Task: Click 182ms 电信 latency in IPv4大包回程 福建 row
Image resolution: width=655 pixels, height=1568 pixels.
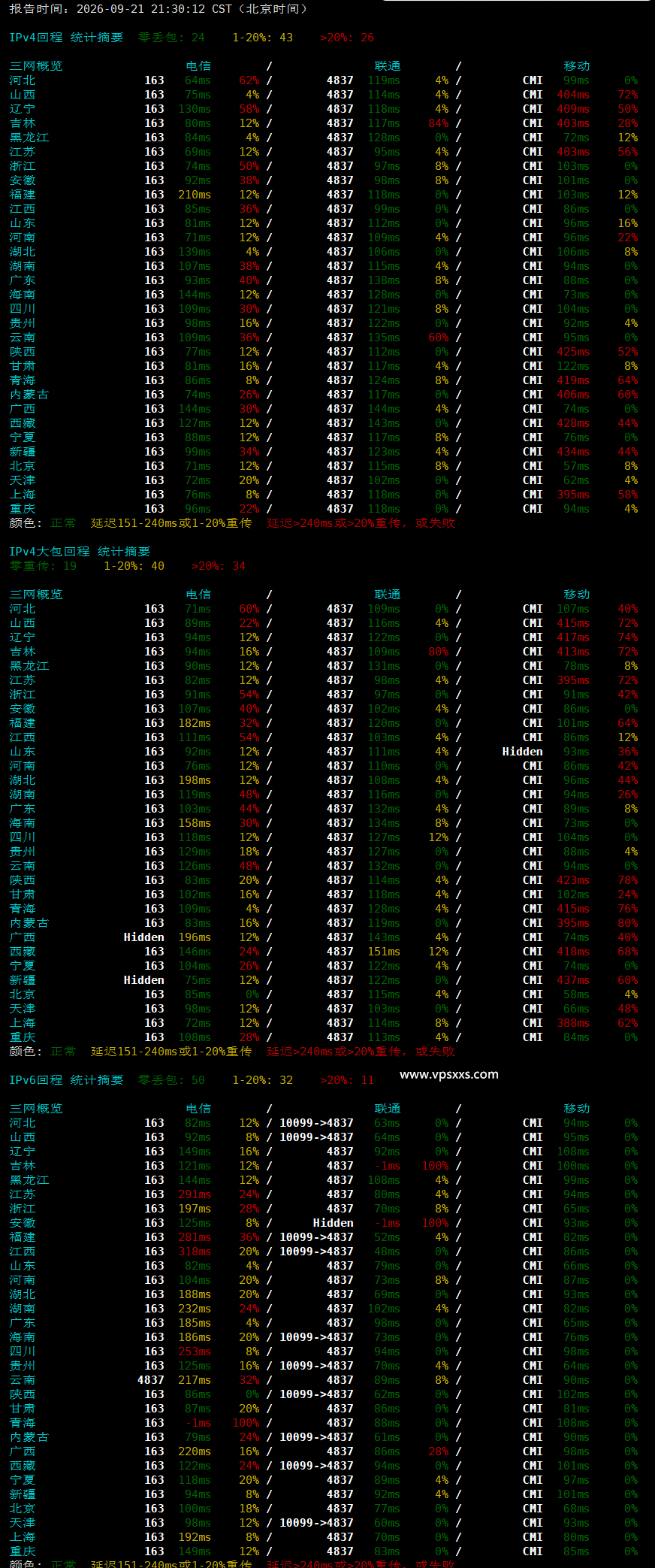Action: pos(195,723)
